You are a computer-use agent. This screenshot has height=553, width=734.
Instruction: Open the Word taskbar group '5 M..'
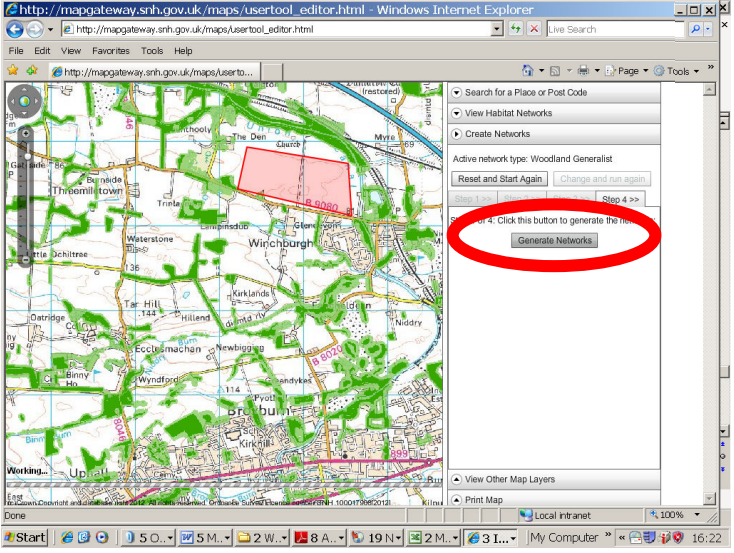[x=205, y=538]
